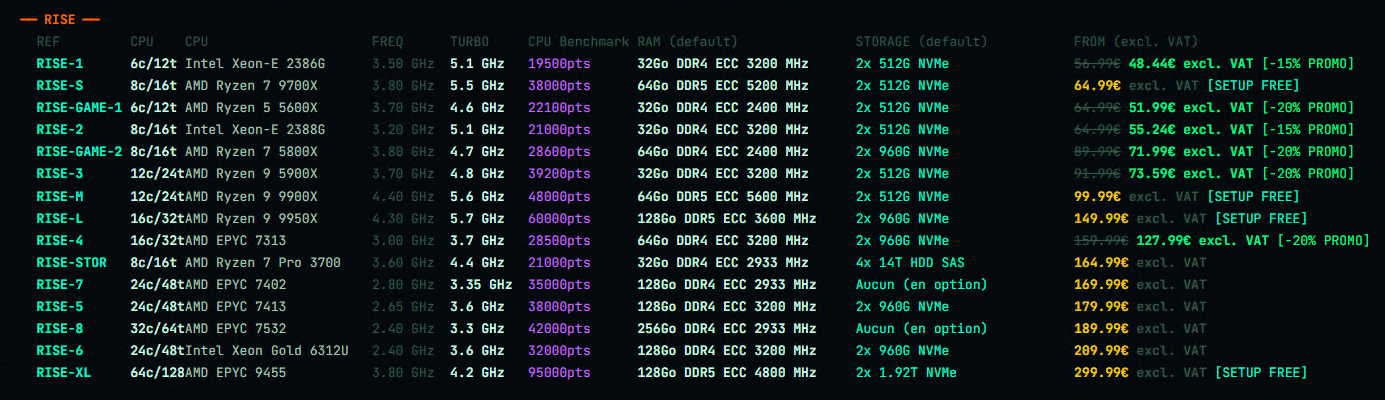Click the RISE-STOR storage server
This screenshot has height=400, width=1385.
[x=71, y=262]
